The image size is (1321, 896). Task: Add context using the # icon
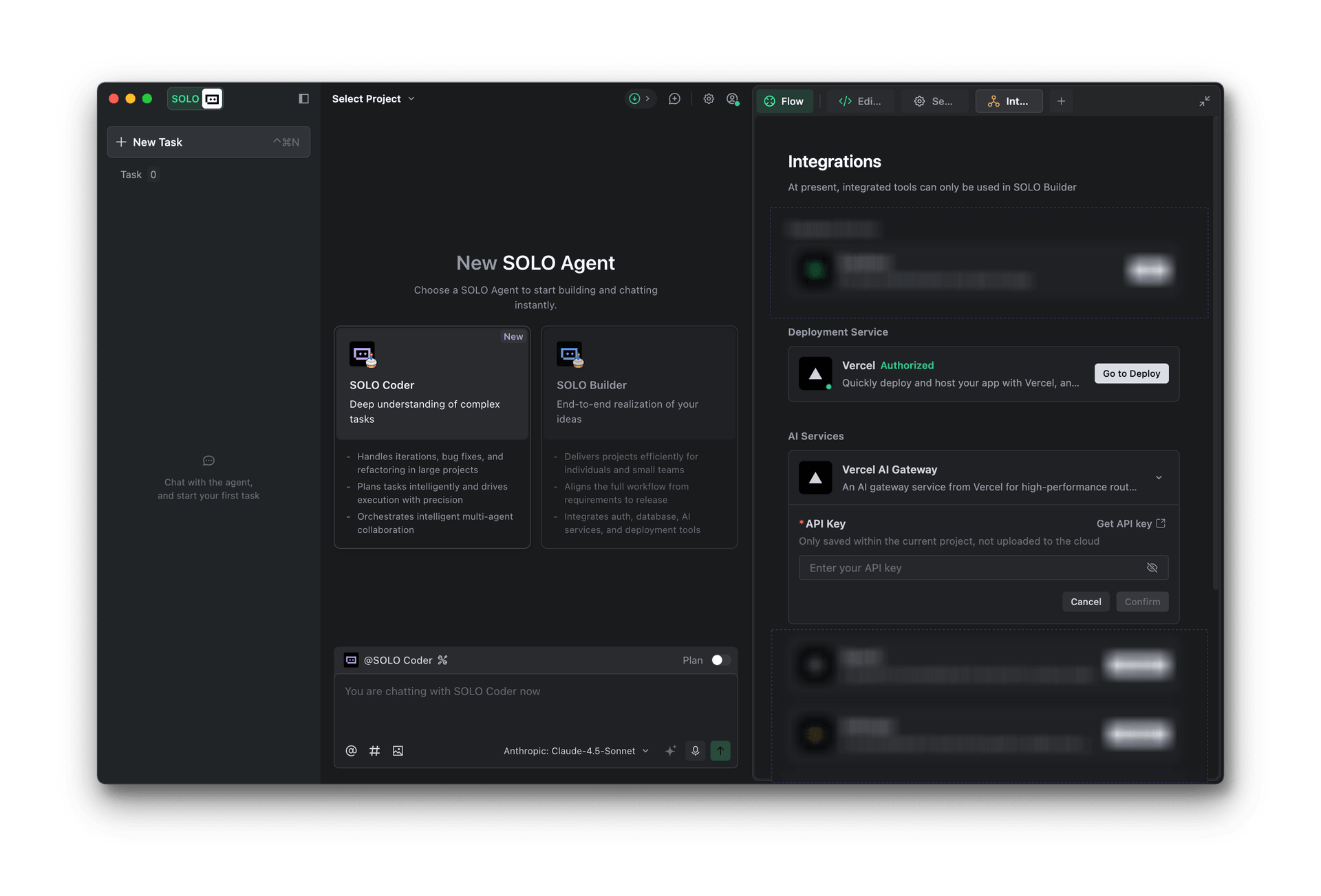[x=374, y=751]
